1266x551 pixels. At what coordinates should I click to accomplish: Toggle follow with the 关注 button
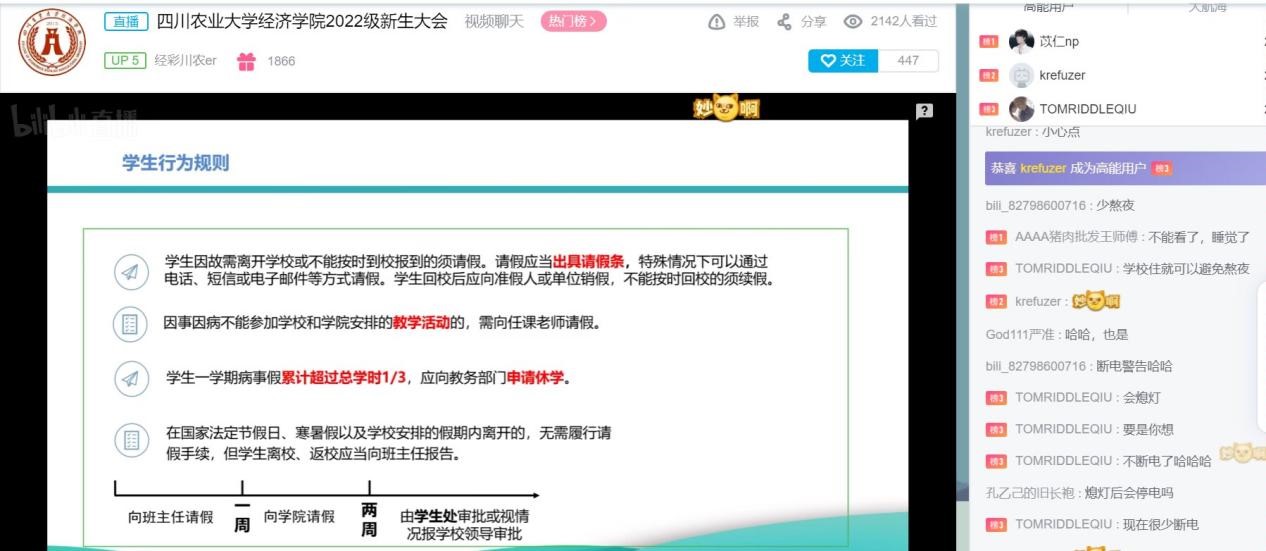pos(843,61)
